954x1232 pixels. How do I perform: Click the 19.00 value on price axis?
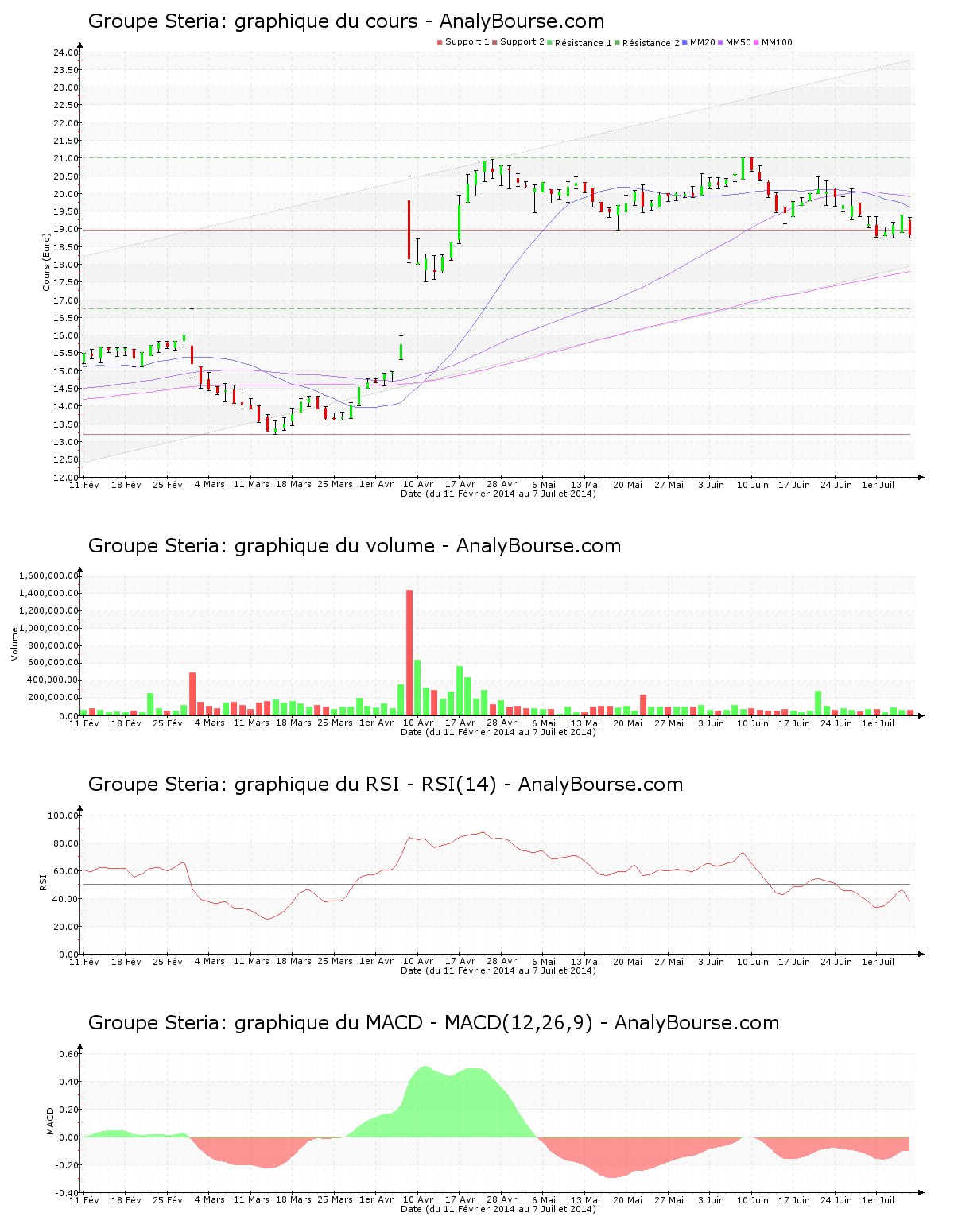point(66,230)
